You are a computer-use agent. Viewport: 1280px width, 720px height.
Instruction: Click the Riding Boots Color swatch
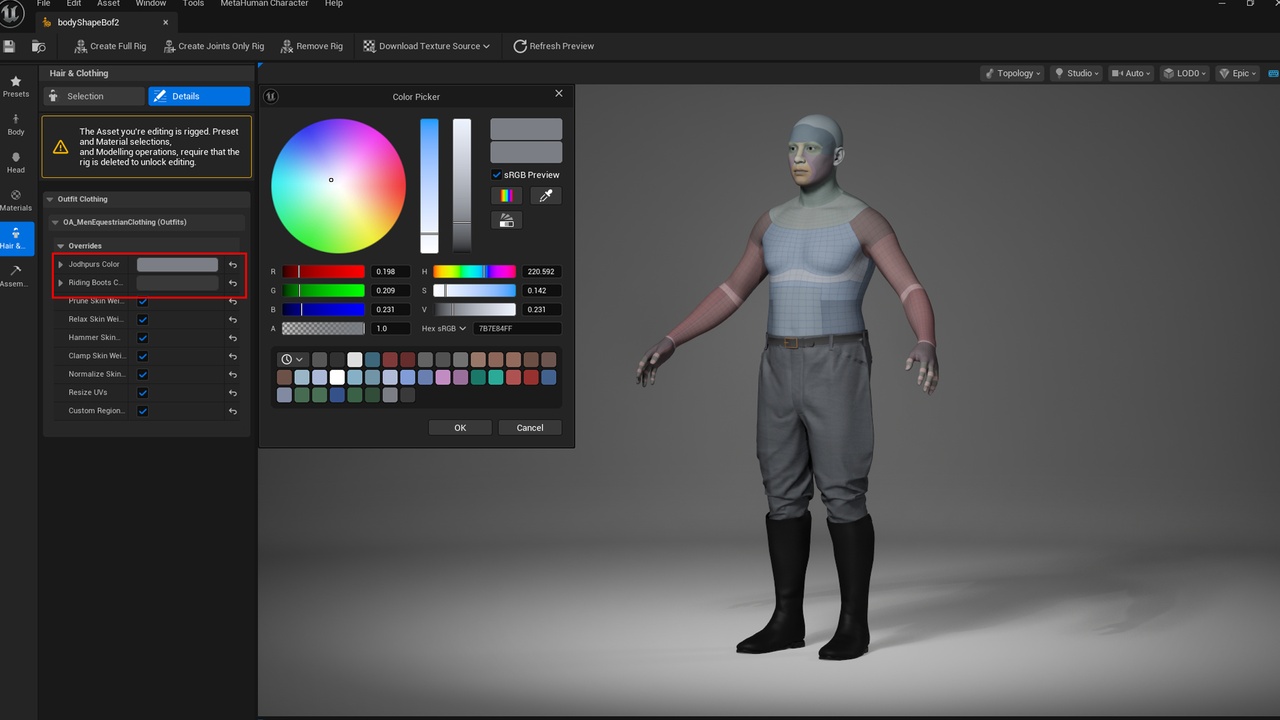pos(177,283)
